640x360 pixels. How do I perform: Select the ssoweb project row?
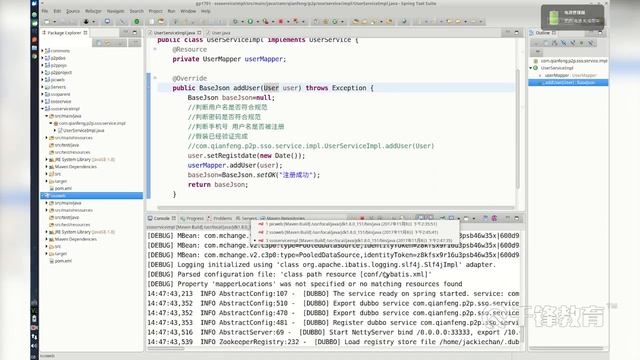91,196
